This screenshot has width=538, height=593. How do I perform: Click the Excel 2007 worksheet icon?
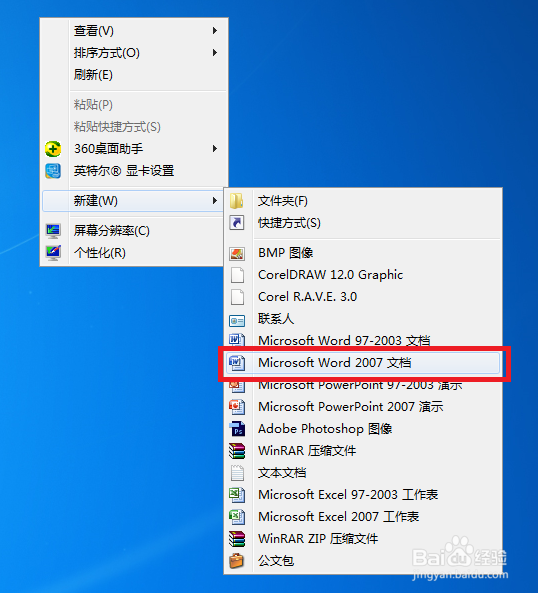[237, 517]
